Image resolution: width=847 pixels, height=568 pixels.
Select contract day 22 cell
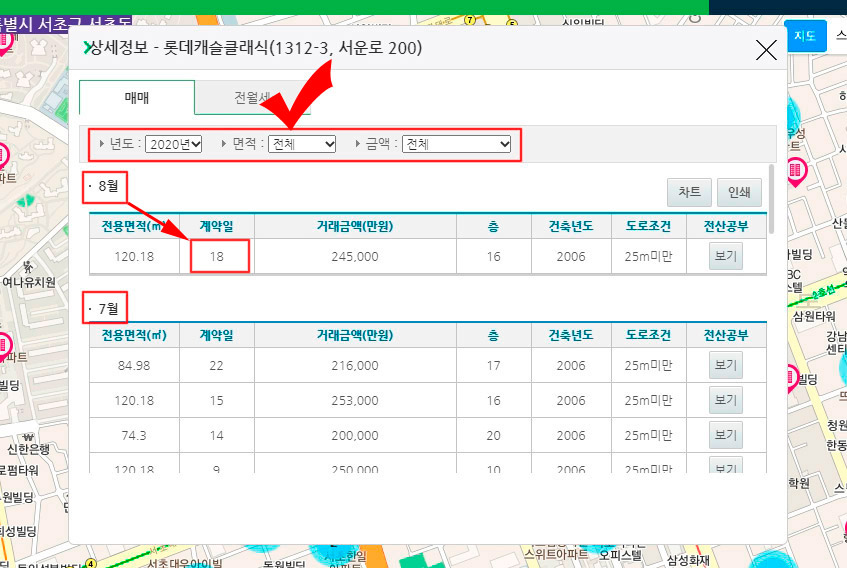coord(217,366)
